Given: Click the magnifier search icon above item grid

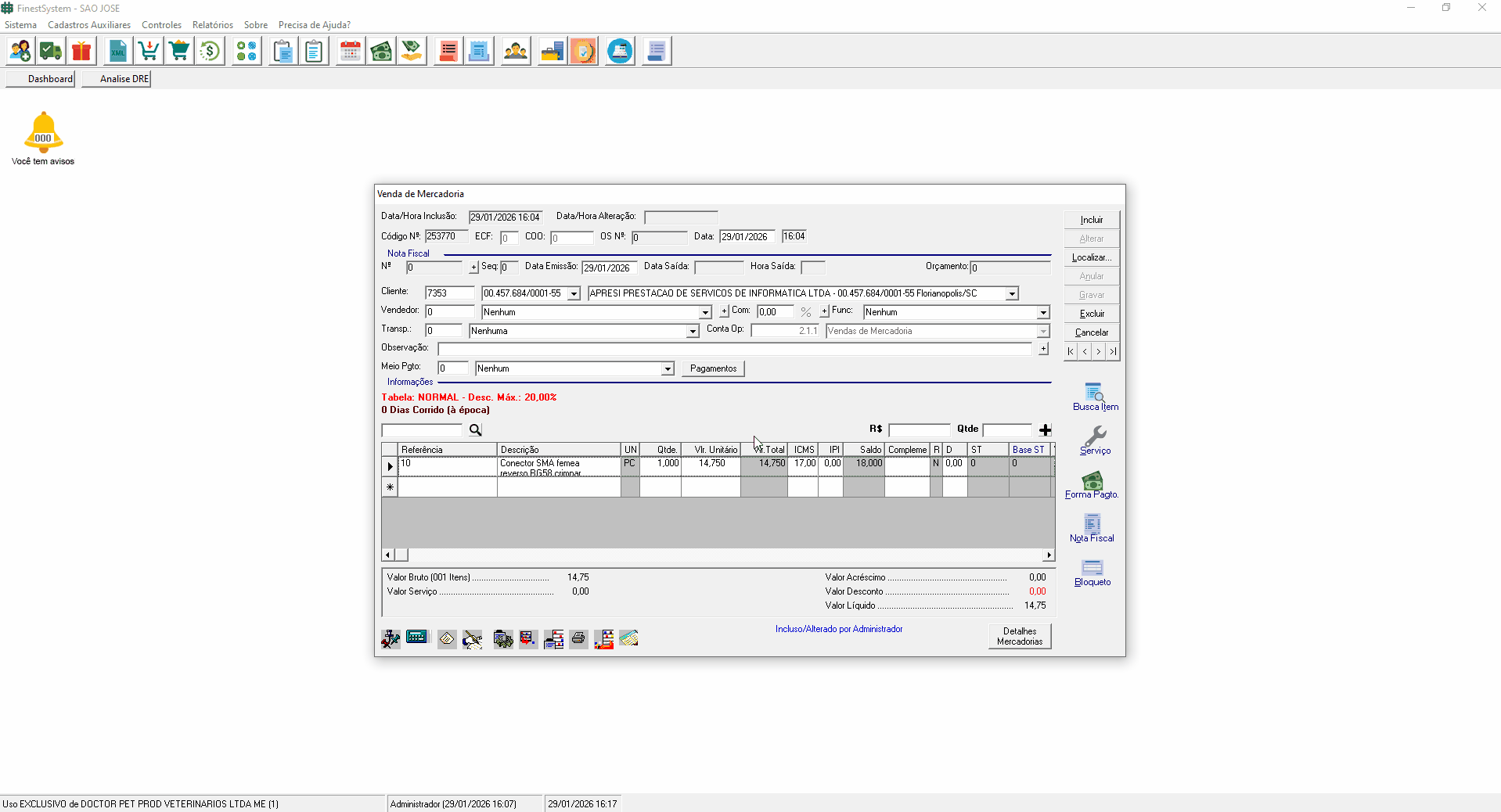Looking at the screenshot, I should click(475, 430).
